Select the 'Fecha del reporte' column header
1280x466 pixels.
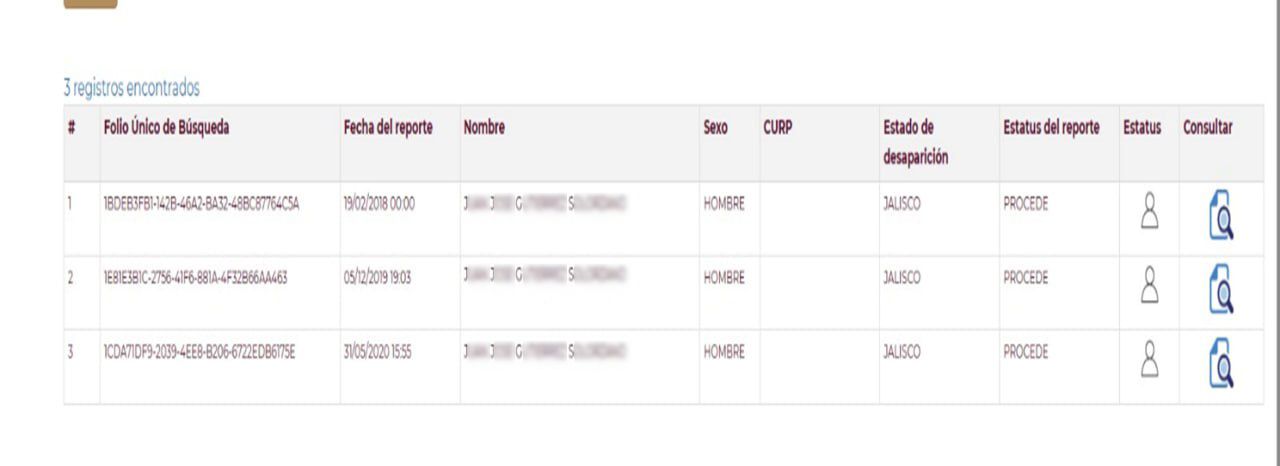click(388, 128)
